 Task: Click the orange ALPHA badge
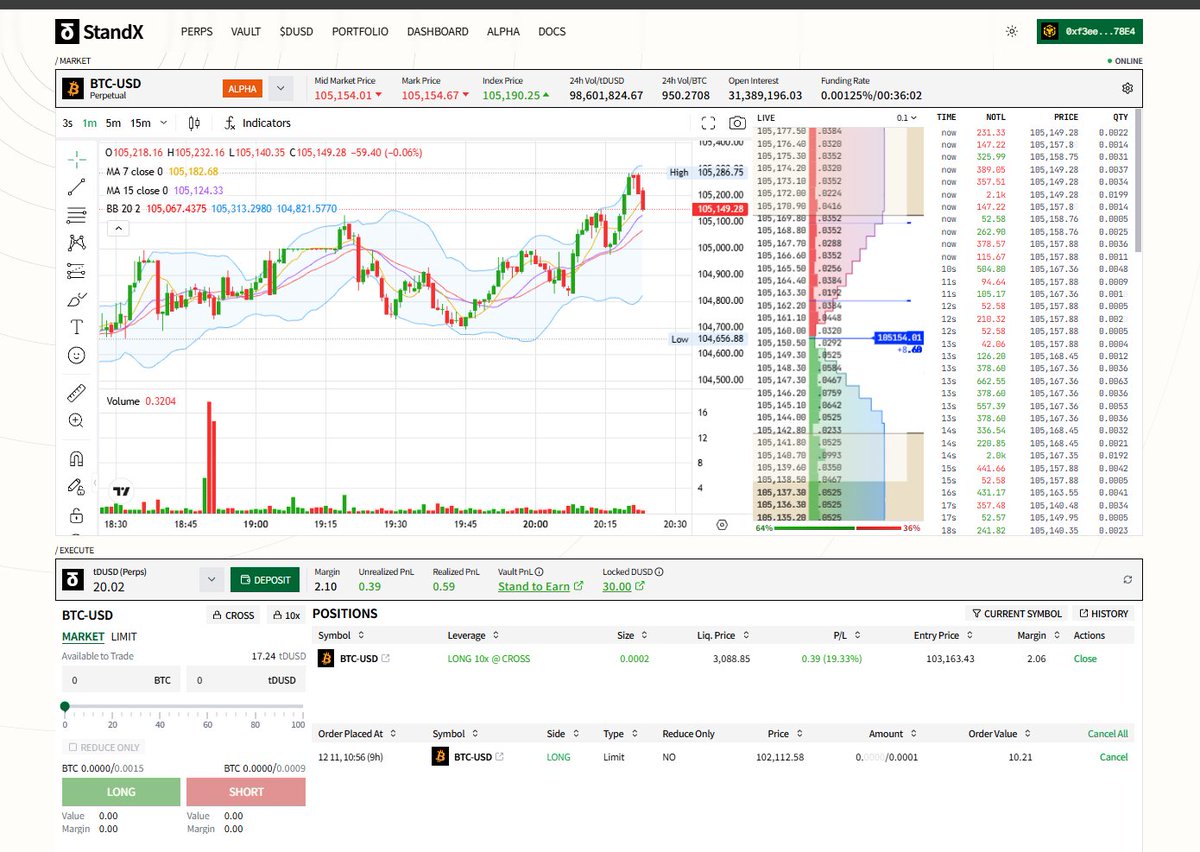(x=242, y=88)
